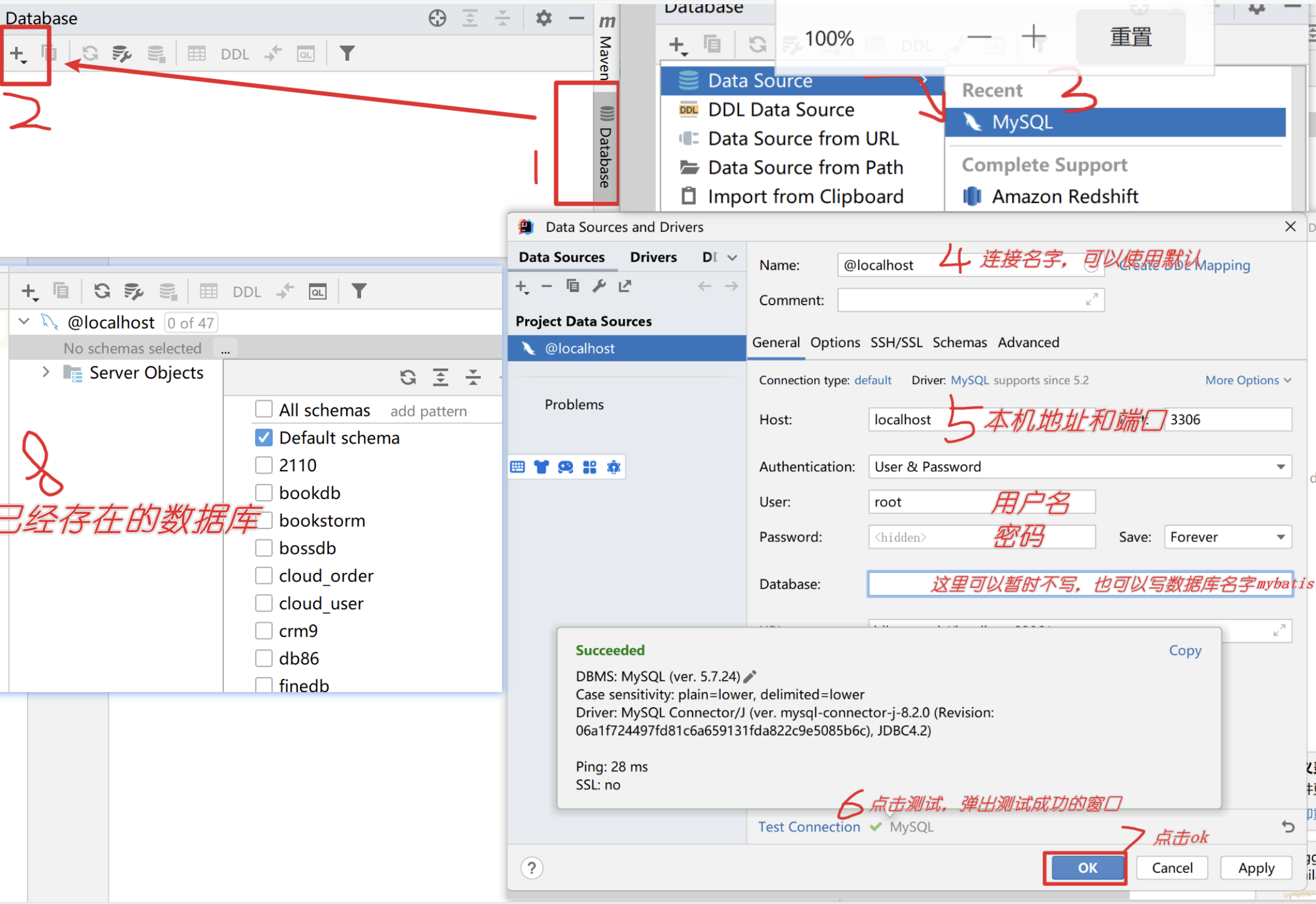Switch to the Options tab

[x=835, y=342]
